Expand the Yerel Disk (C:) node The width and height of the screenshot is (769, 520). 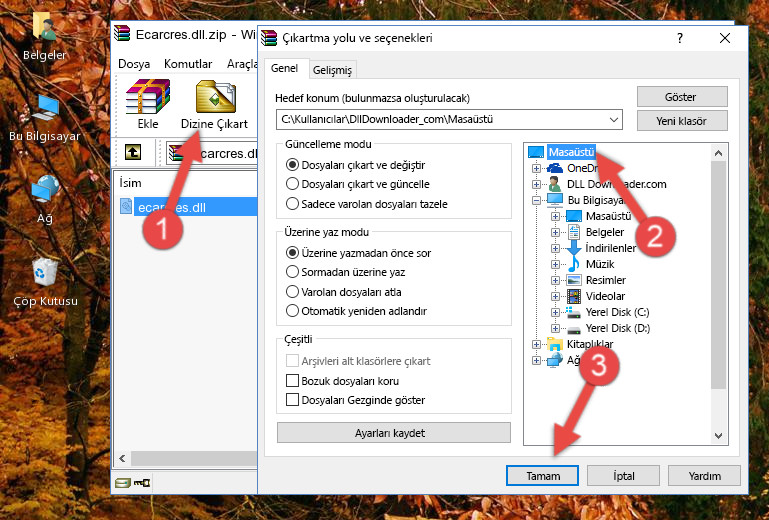555,312
